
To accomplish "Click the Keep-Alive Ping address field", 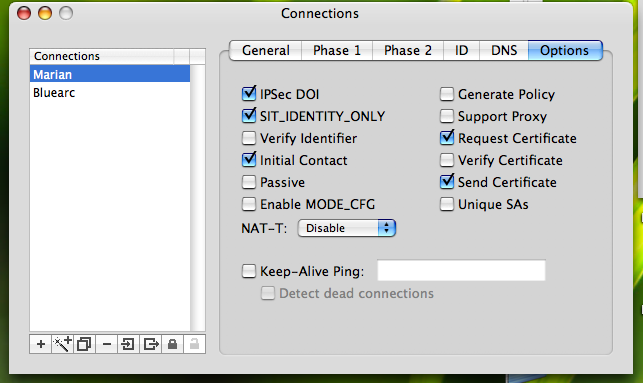I will pyautogui.click(x=461, y=270).
